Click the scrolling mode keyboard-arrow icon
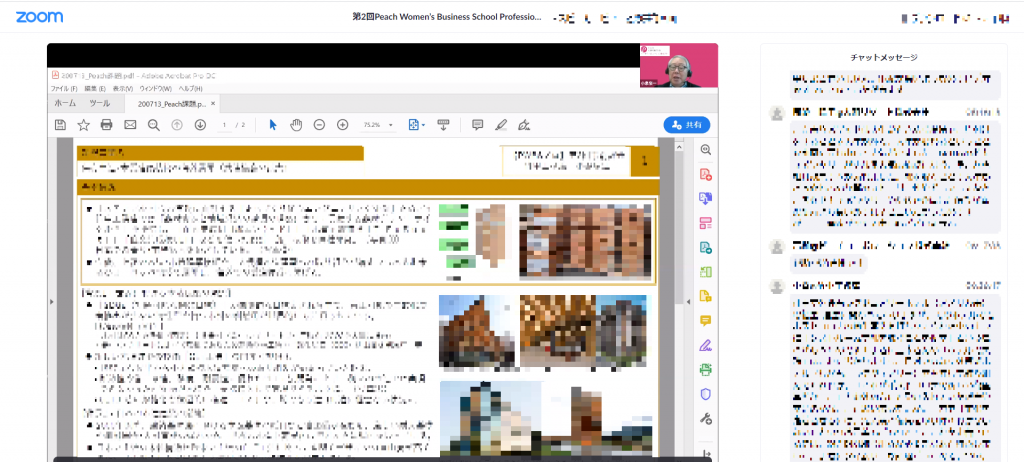 click(443, 125)
